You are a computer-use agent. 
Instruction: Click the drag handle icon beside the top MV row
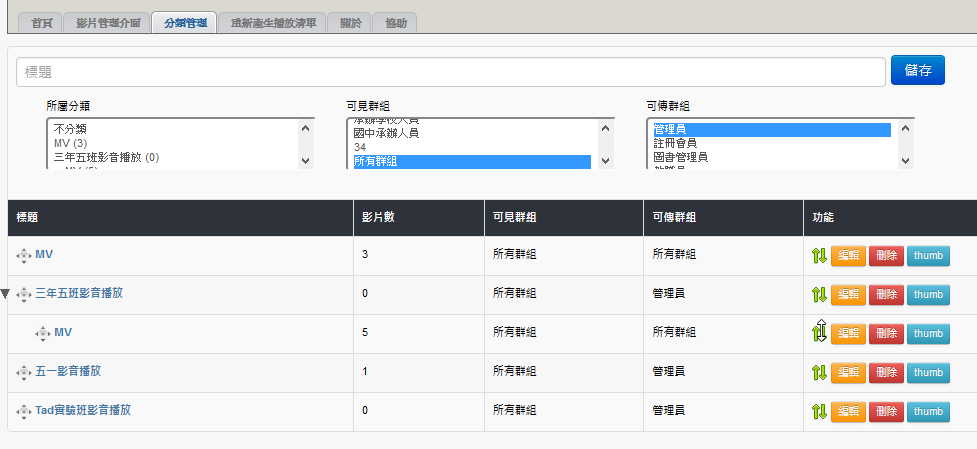coord(24,256)
